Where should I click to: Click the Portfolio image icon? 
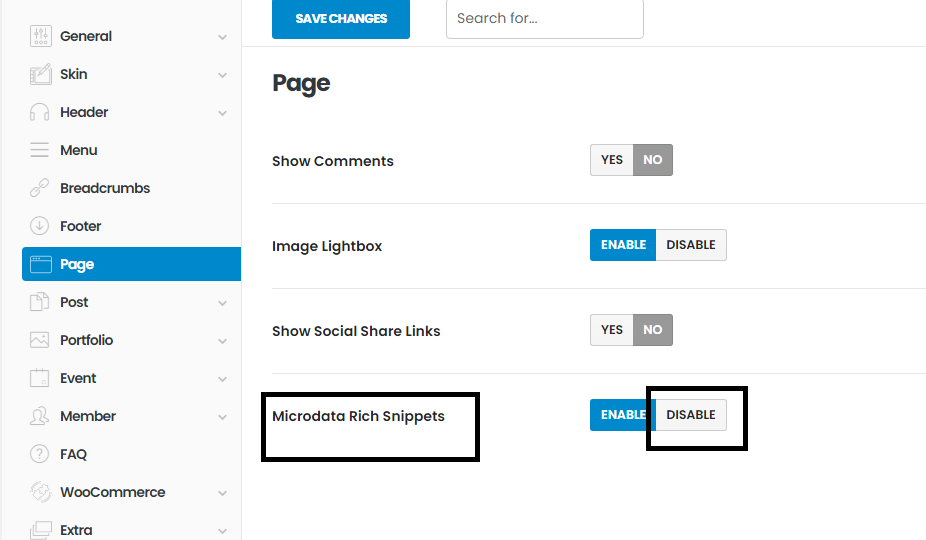coord(40,340)
